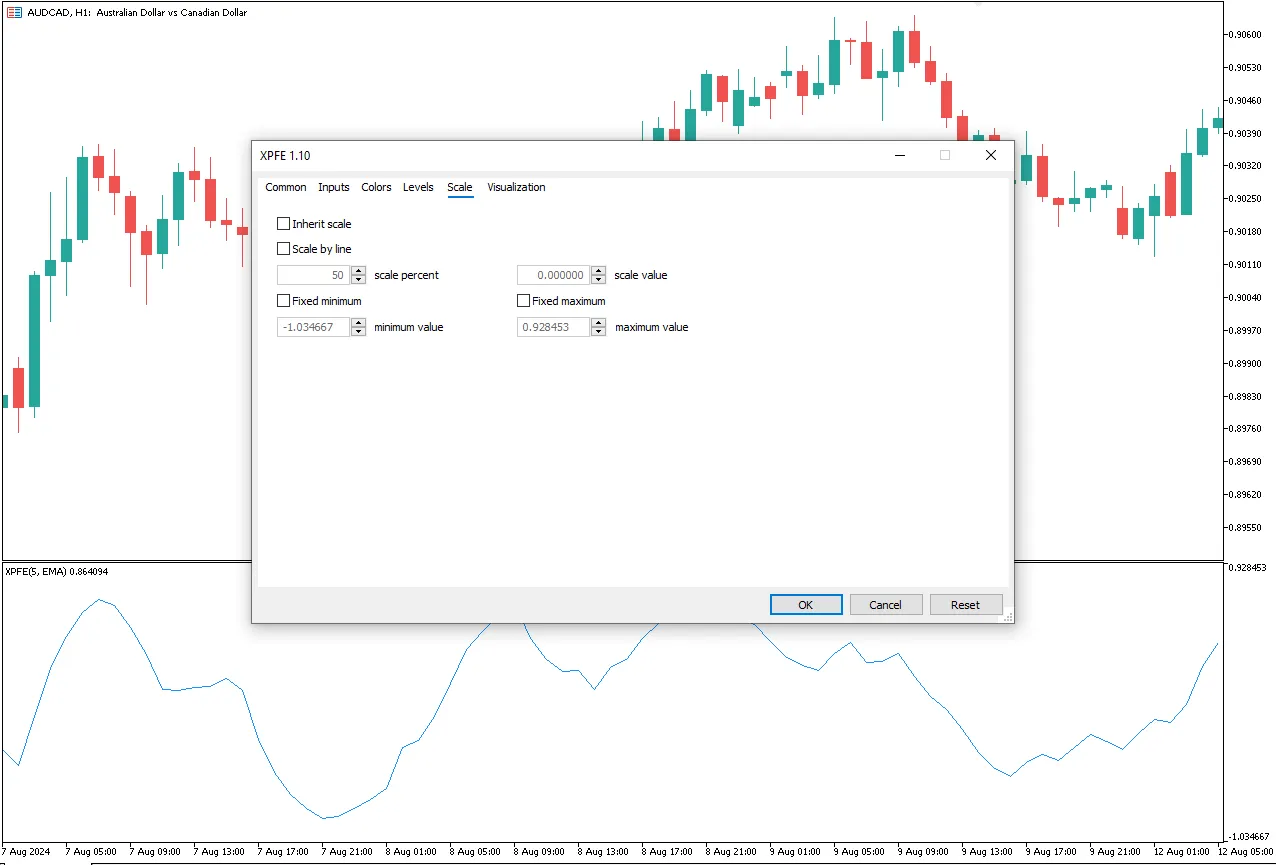
Task: Minimize the XPFE 1.10 dialog
Action: point(900,155)
